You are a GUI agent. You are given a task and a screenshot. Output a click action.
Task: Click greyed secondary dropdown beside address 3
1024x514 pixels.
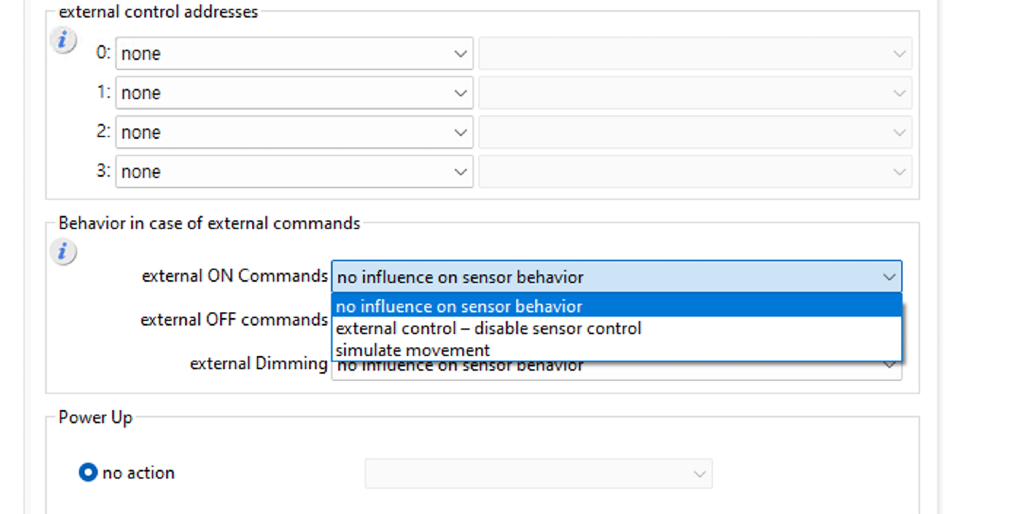pyautogui.click(x=695, y=172)
